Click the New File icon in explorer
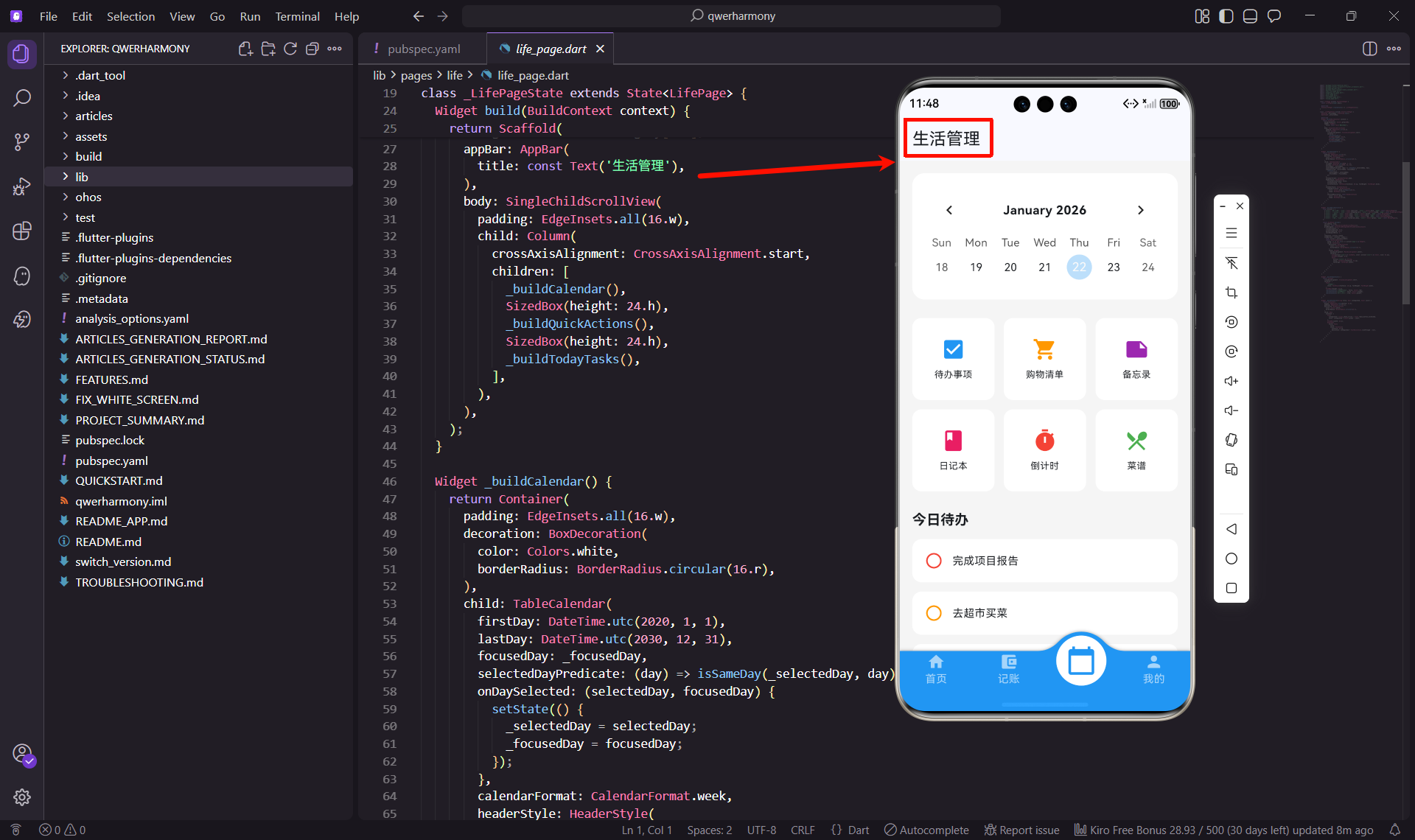Viewport: 1415px width, 840px height. point(245,49)
